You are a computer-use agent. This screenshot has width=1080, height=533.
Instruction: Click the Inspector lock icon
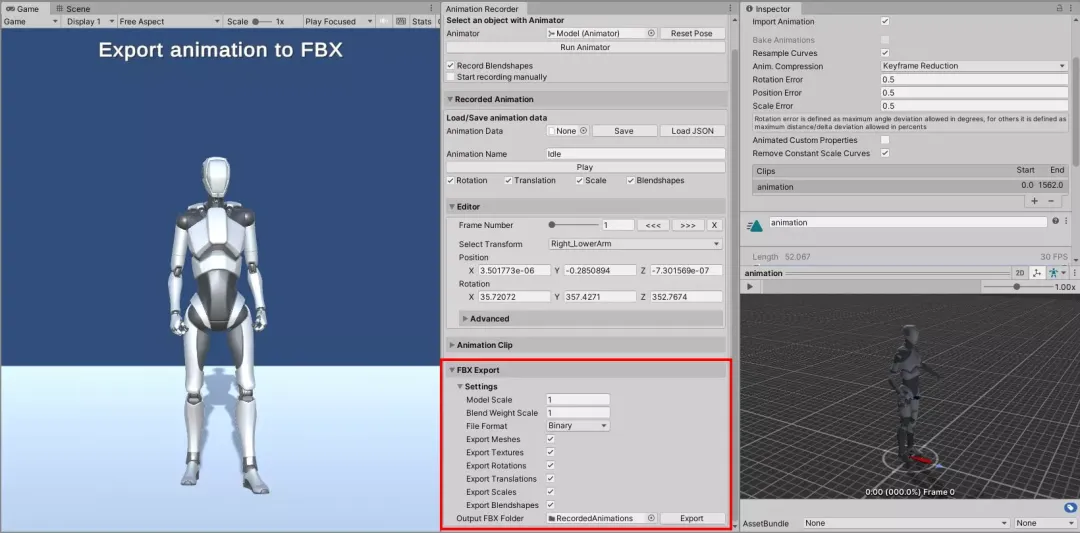pyautogui.click(x=1059, y=8)
